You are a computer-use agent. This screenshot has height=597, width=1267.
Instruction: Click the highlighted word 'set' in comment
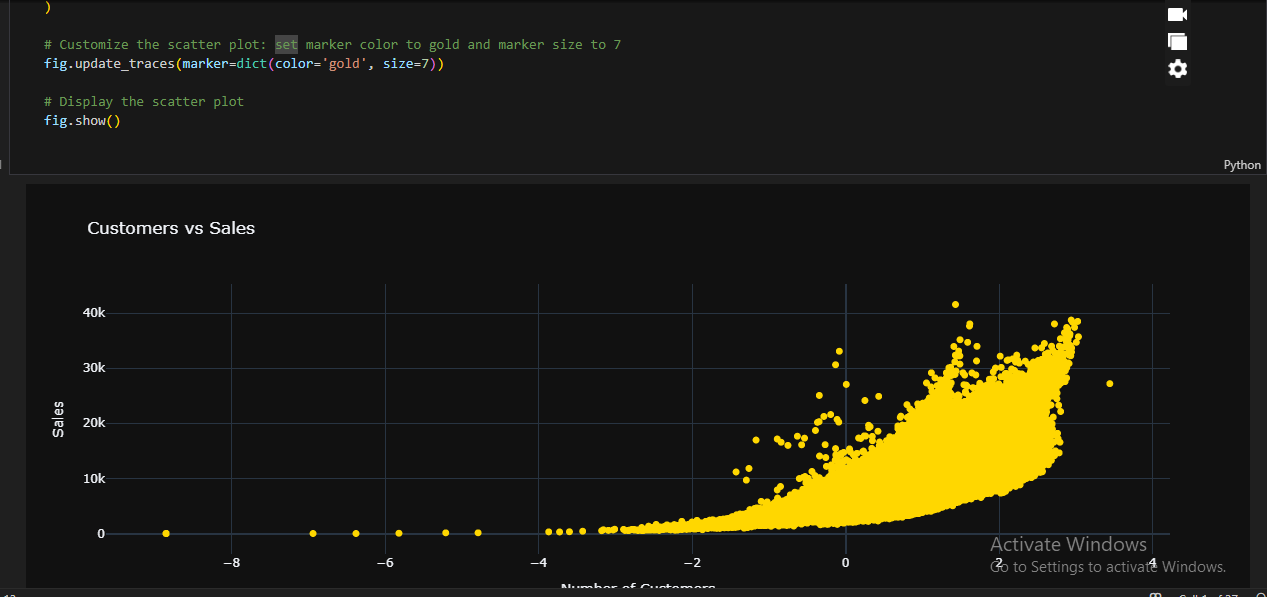coord(287,45)
